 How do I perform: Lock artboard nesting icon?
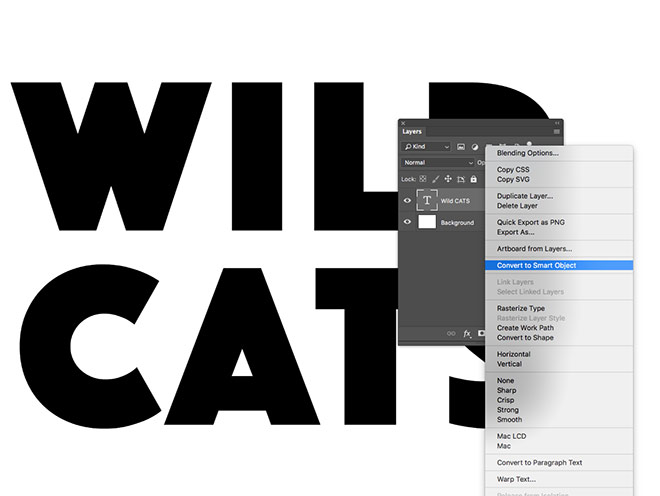point(461,179)
